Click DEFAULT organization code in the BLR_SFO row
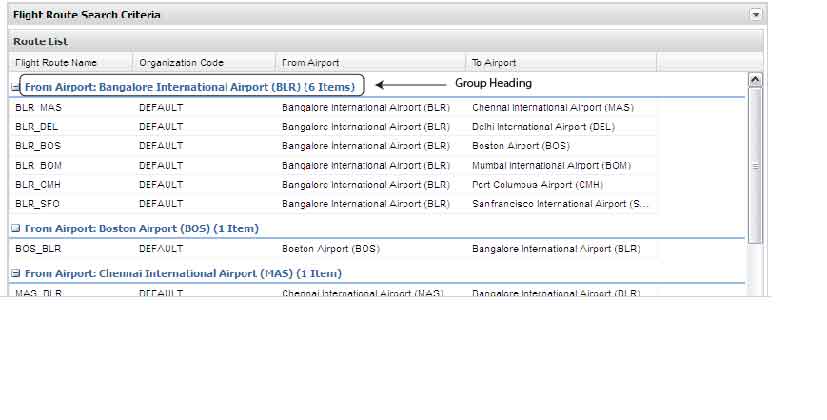The height and width of the screenshot is (420, 827). [161, 204]
